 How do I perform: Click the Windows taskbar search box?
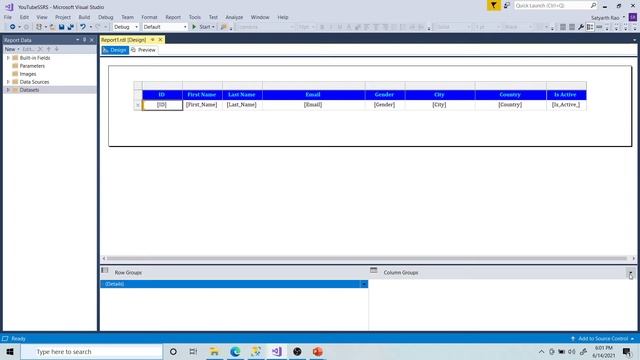tap(91, 351)
